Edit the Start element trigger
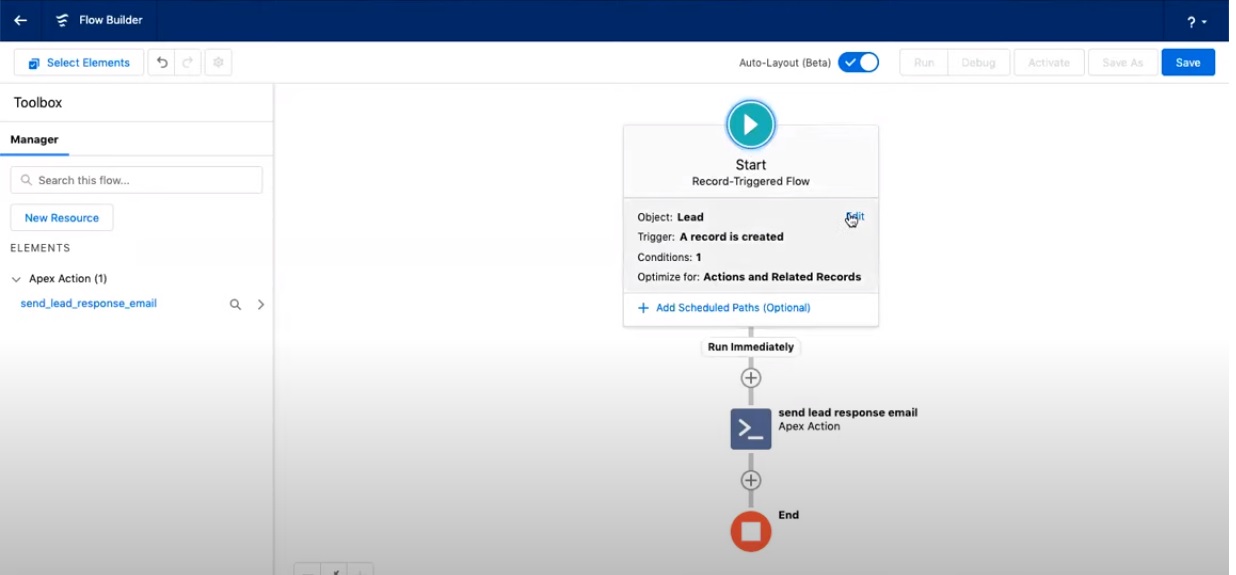This screenshot has width=1236, height=575. coord(855,217)
